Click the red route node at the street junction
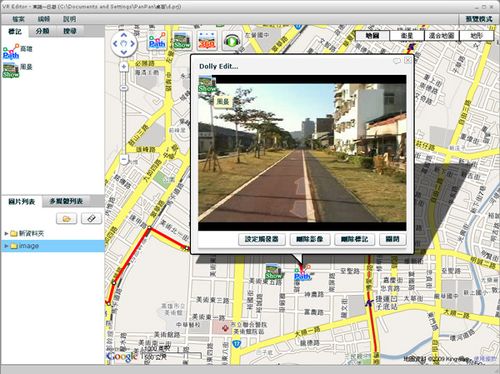Screen dimensions: 500x374 pos(149,228)
